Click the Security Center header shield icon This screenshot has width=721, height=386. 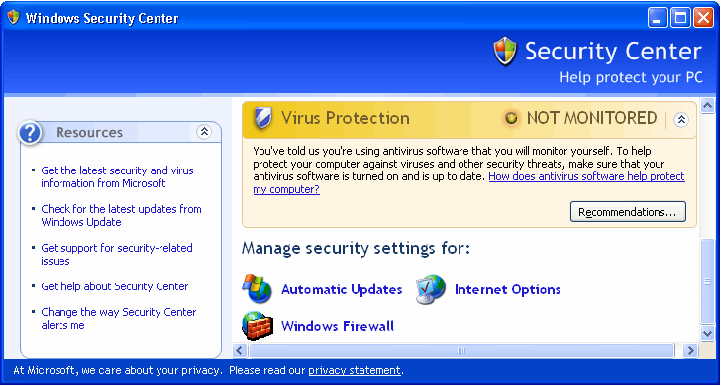click(505, 52)
